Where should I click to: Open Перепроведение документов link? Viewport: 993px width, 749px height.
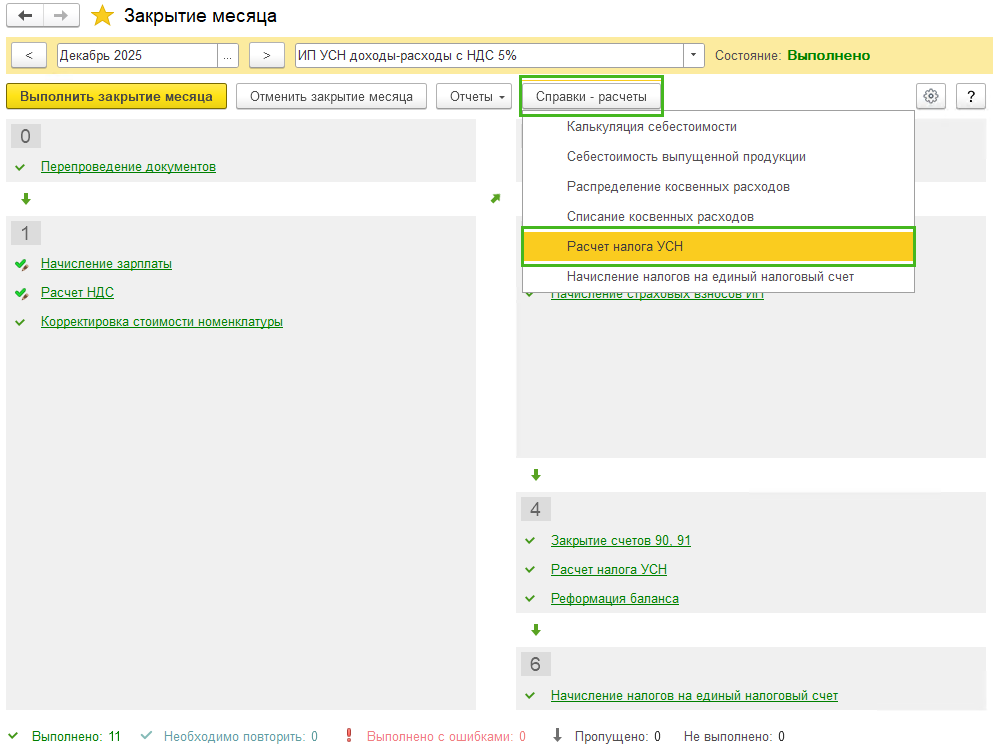(129, 167)
